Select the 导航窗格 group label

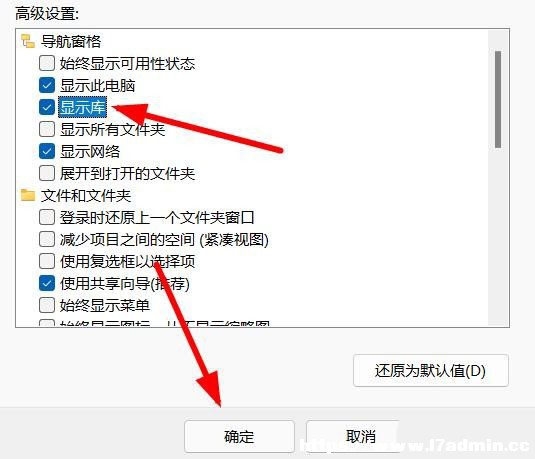71,42
